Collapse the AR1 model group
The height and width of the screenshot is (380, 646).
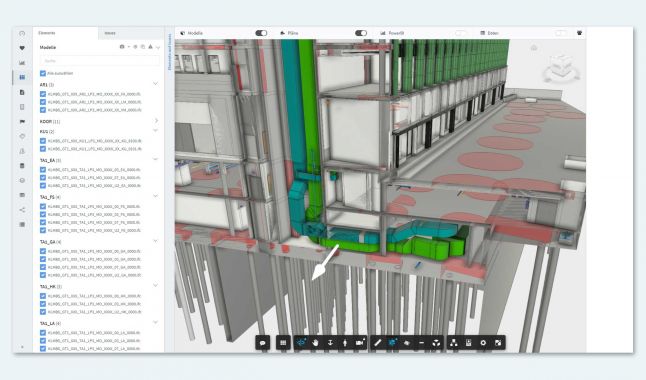(x=156, y=84)
